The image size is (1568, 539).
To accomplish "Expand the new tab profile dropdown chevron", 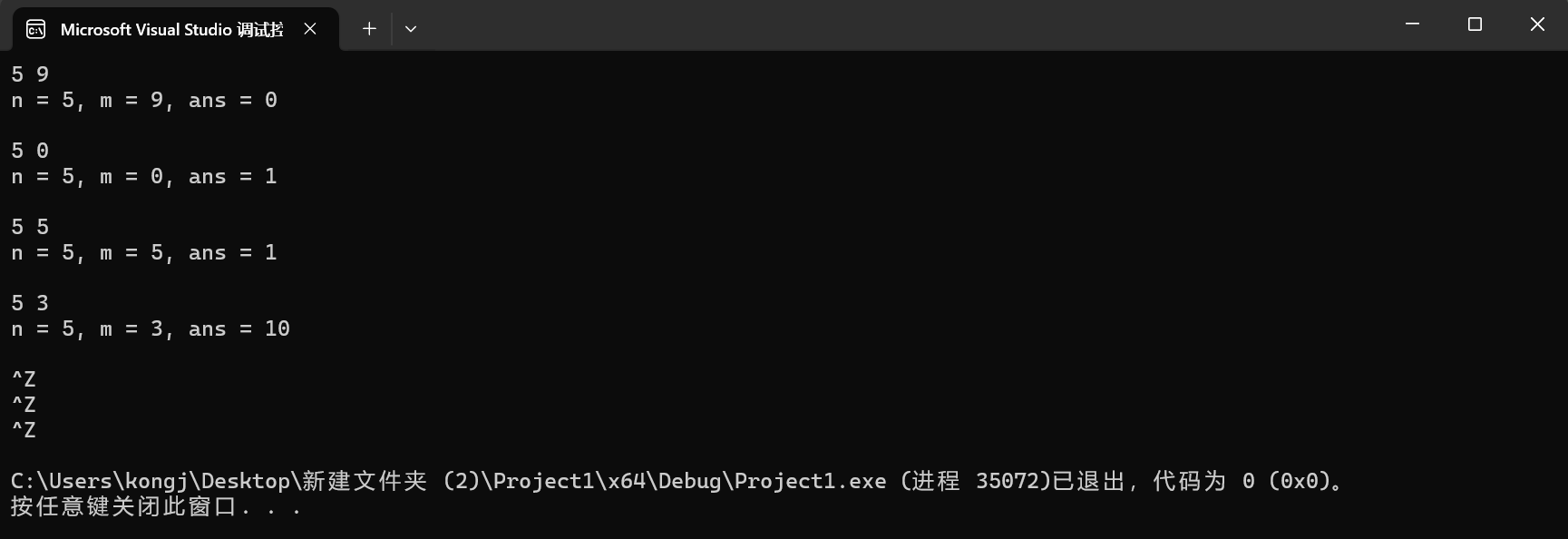I will click(x=411, y=29).
